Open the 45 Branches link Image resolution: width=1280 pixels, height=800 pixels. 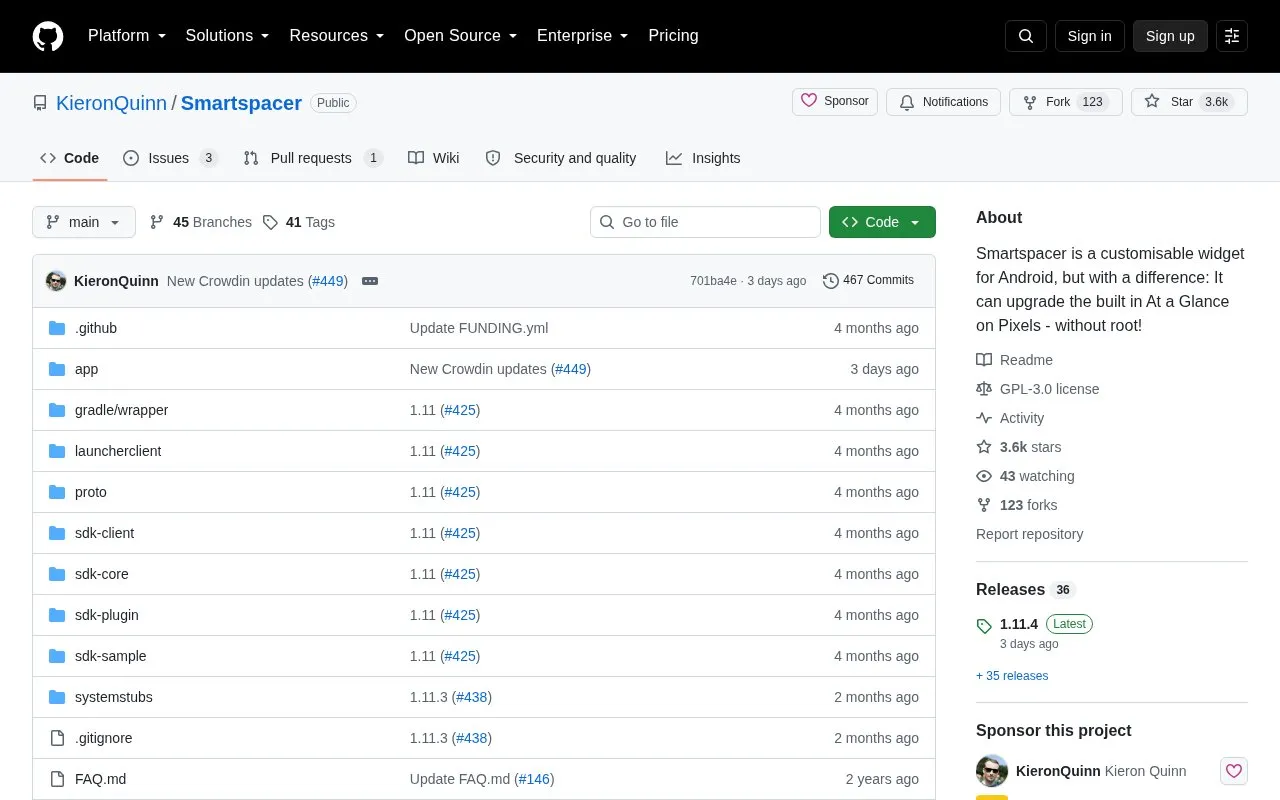click(200, 222)
